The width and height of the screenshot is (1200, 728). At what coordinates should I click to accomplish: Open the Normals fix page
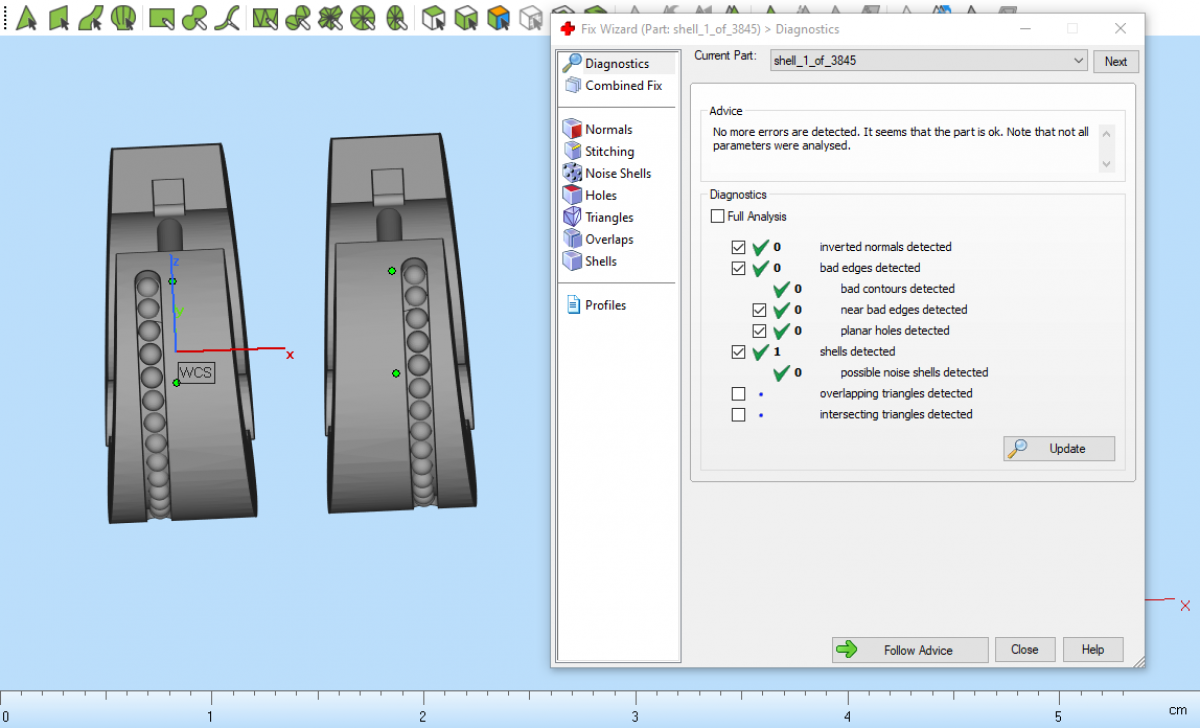point(608,129)
